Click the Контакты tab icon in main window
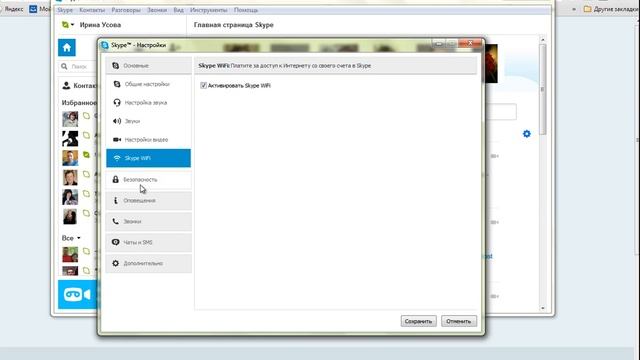The width and height of the screenshot is (640, 360). point(66,86)
